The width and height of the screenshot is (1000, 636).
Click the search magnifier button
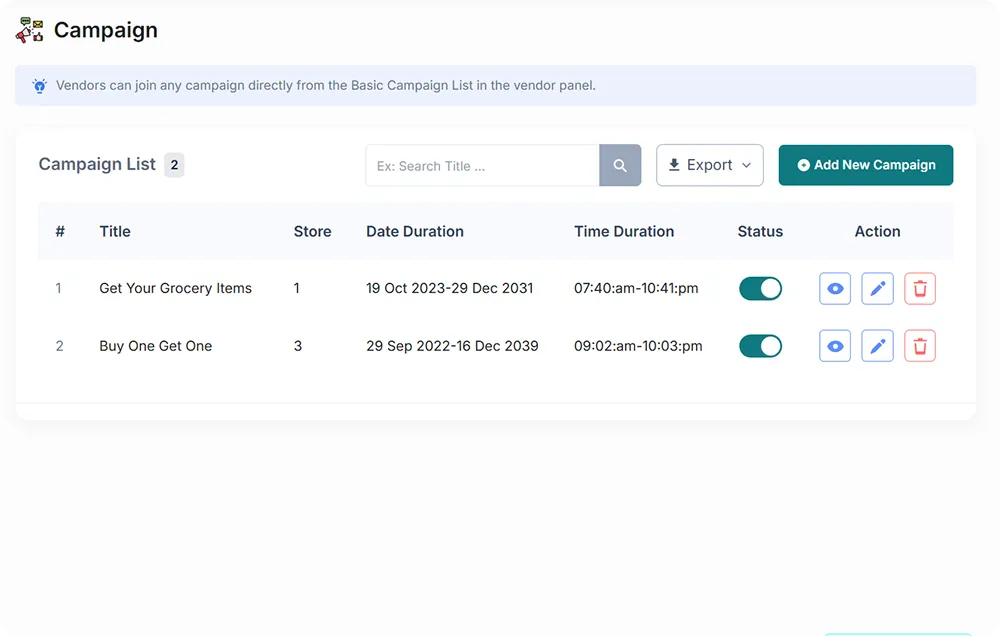(620, 165)
